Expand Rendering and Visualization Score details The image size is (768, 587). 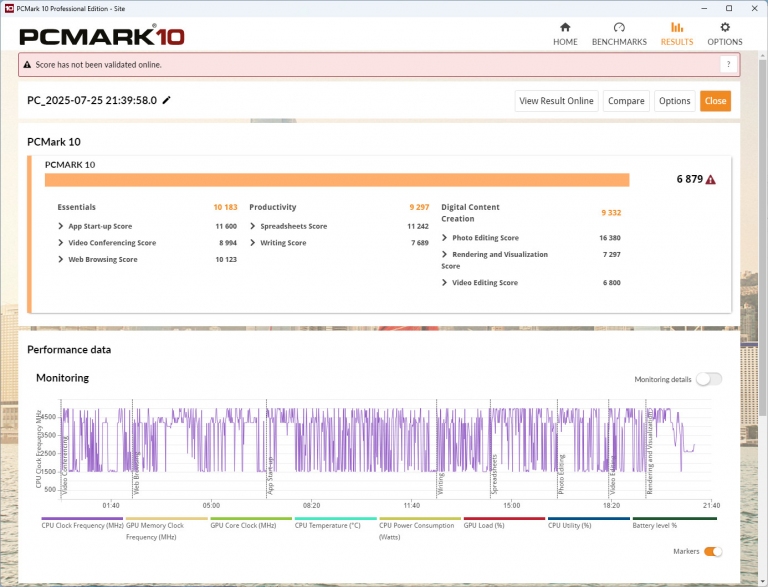[x=445, y=254]
